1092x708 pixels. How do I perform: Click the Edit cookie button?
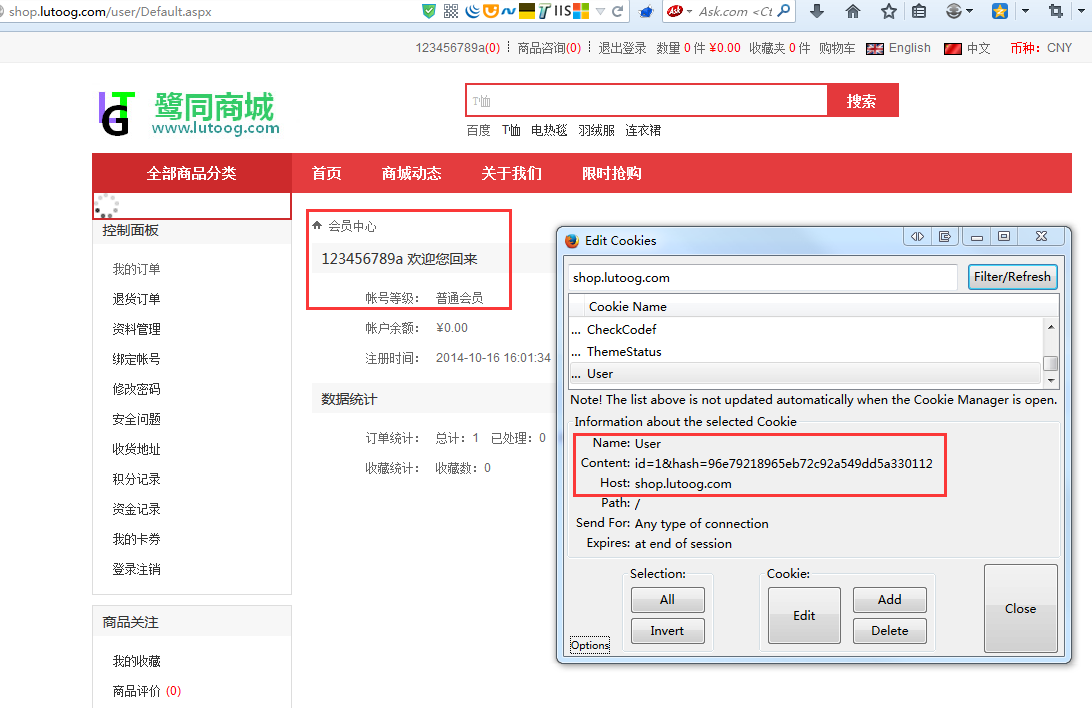coord(804,615)
